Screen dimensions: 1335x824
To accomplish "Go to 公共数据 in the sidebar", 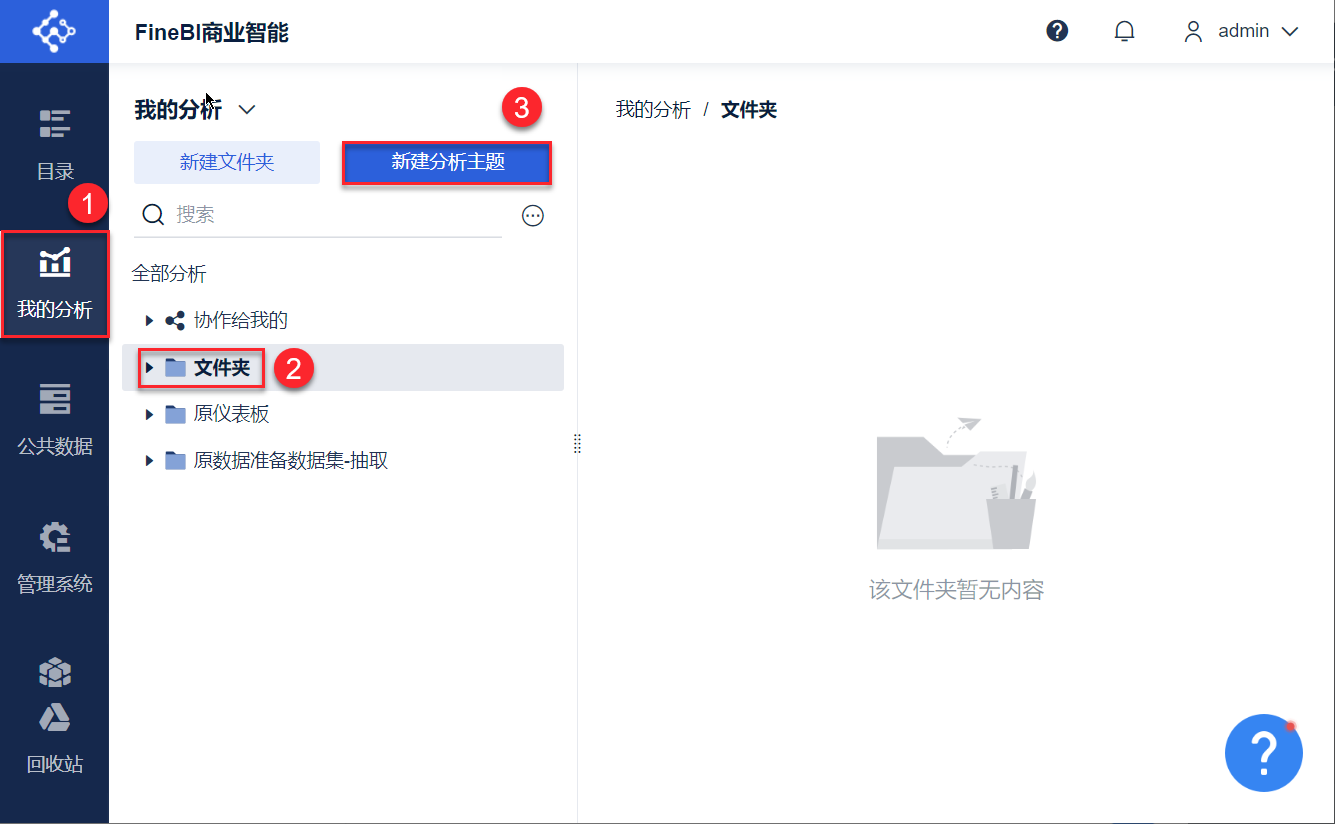I will [55, 418].
